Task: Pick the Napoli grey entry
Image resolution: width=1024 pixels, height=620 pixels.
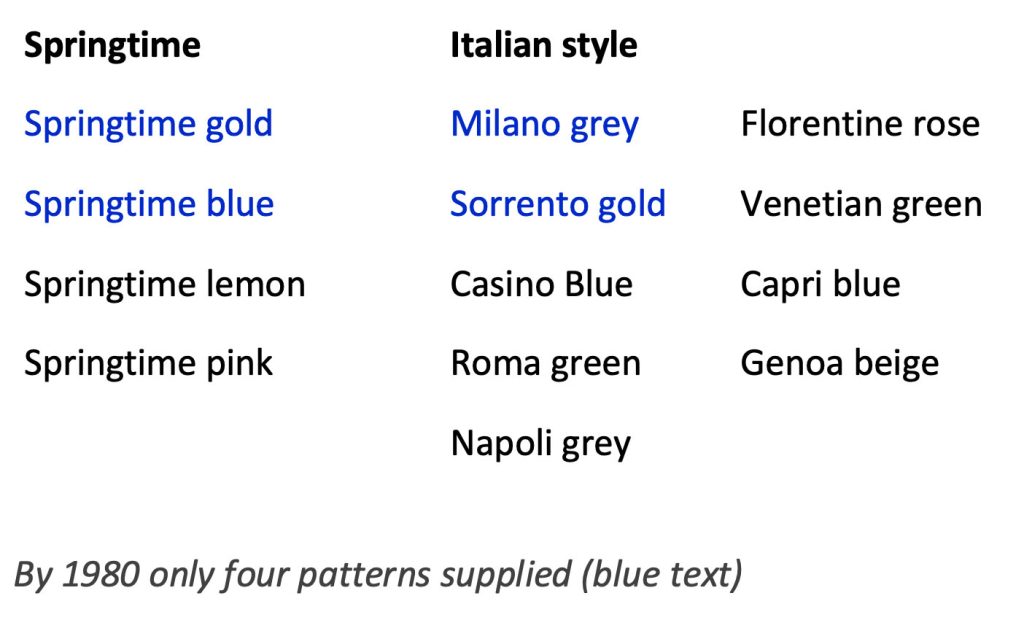Action: click(x=540, y=443)
